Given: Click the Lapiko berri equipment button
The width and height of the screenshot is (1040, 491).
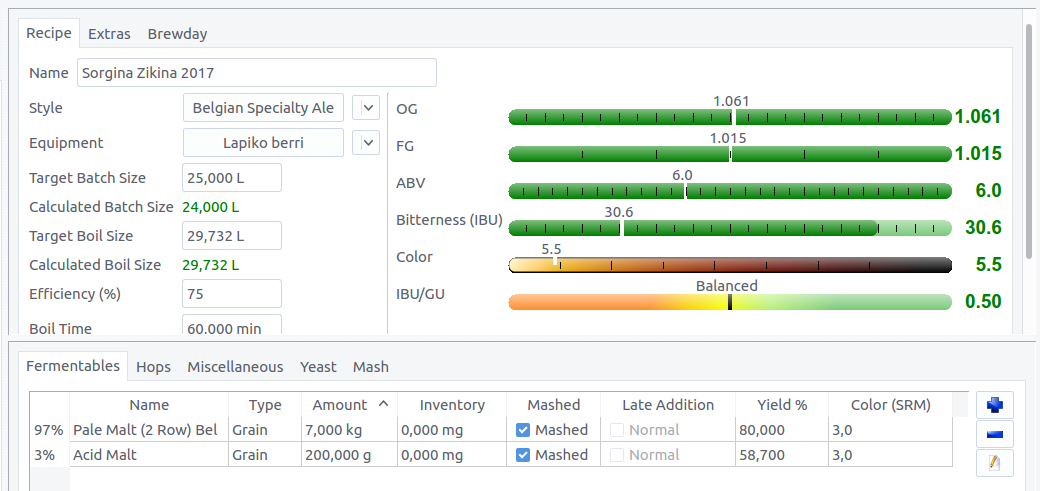Looking at the screenshot, I should (263, 143).
